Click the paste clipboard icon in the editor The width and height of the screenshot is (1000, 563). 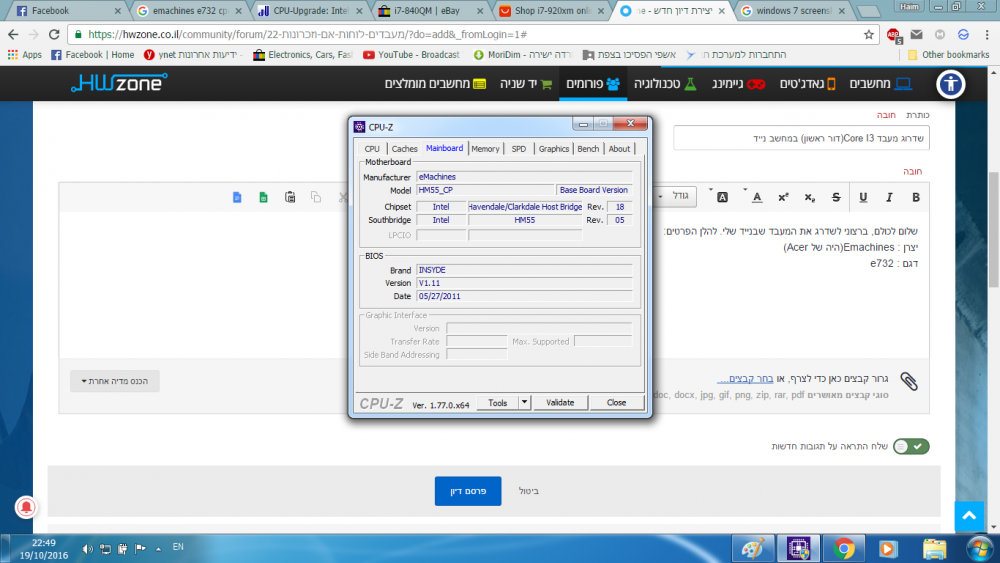[290, 197]
